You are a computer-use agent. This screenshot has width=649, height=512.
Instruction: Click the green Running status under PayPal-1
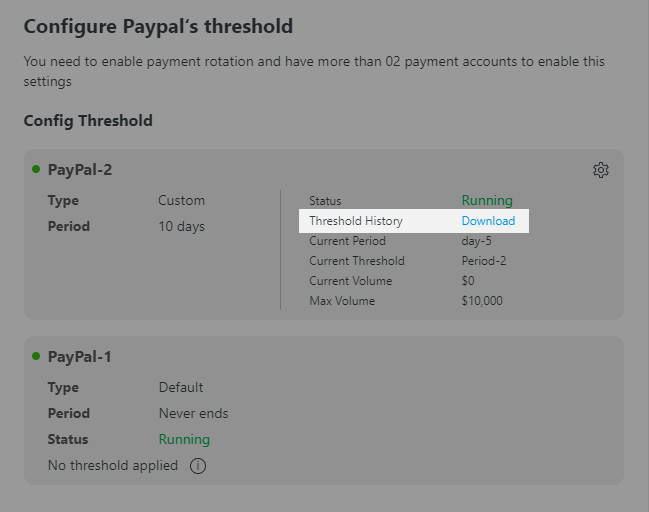click(x=184, y=439)
